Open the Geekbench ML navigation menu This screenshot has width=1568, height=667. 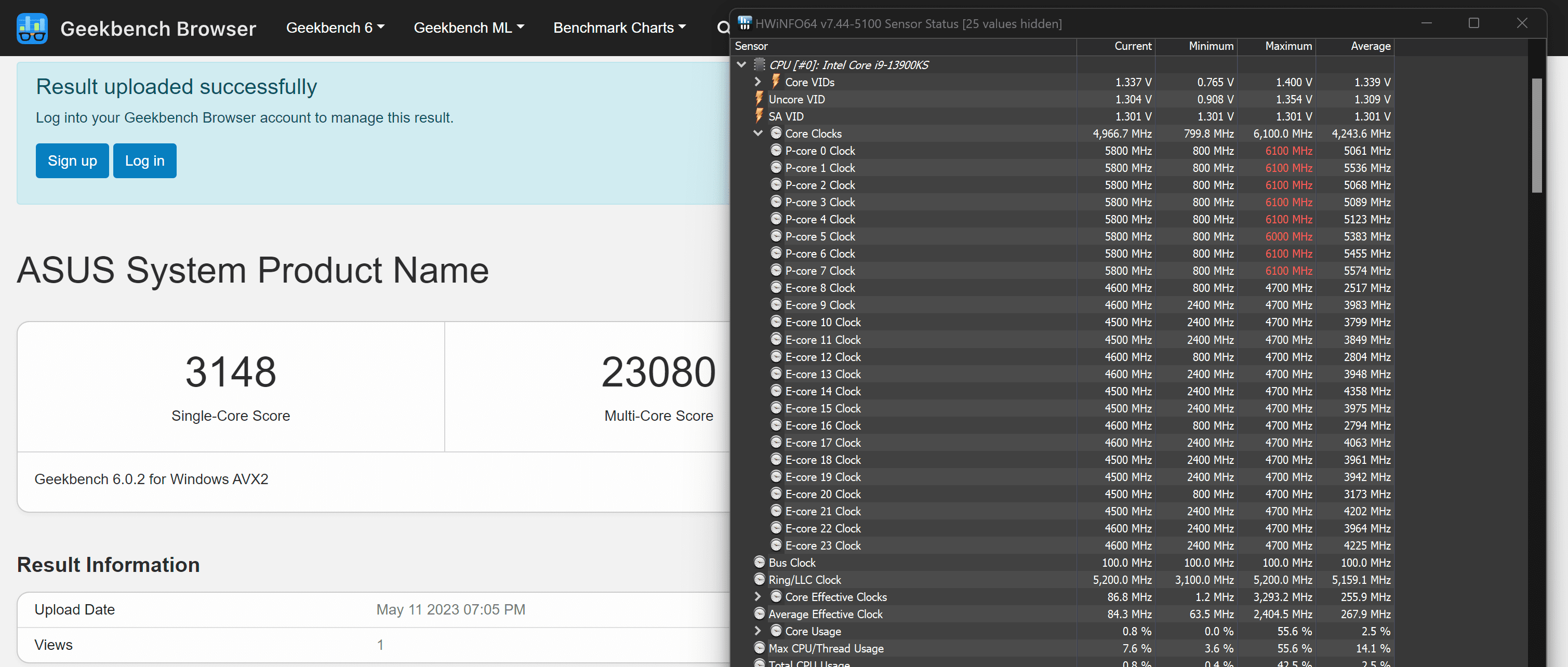coord(468,28)
